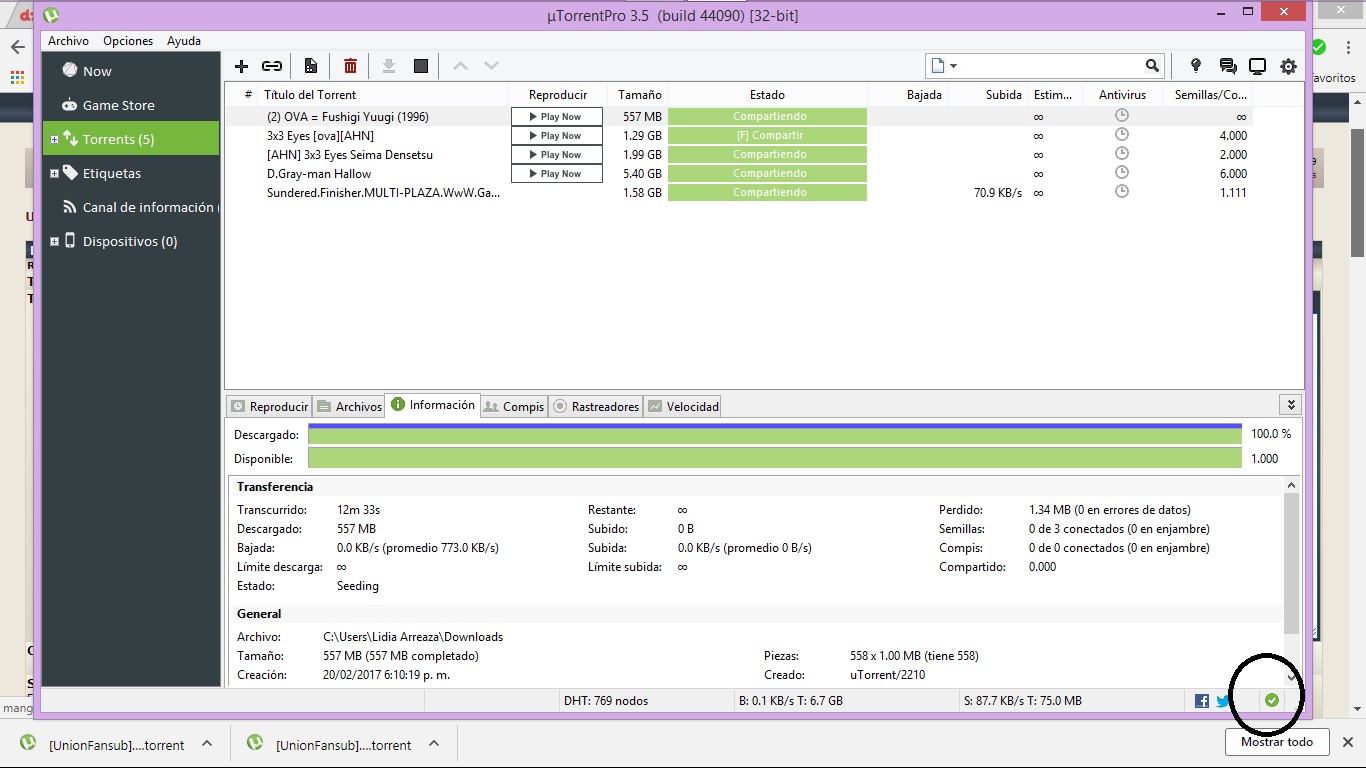Click the remote monitor icon in toolbar
The height and width of the screenshot is (768, 1366).
[1258, 66]
